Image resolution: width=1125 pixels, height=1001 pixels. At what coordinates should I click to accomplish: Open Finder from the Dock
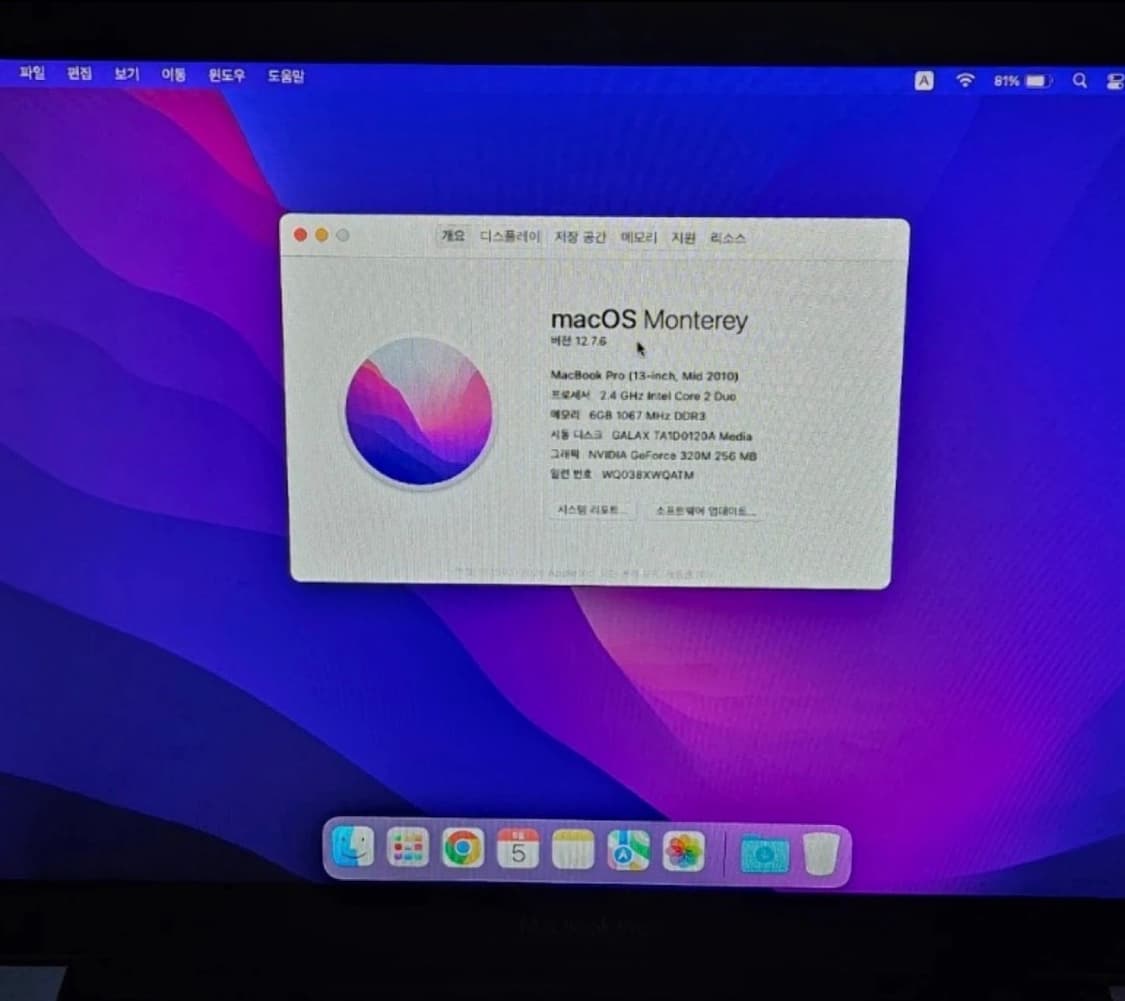tap(353, 847)
